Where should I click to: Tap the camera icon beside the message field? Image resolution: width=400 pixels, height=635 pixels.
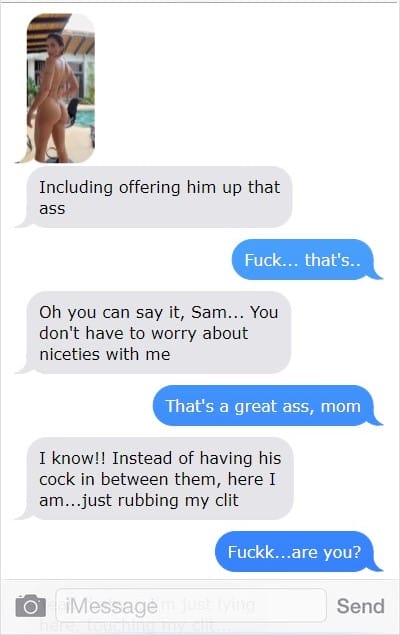point(30,606)
